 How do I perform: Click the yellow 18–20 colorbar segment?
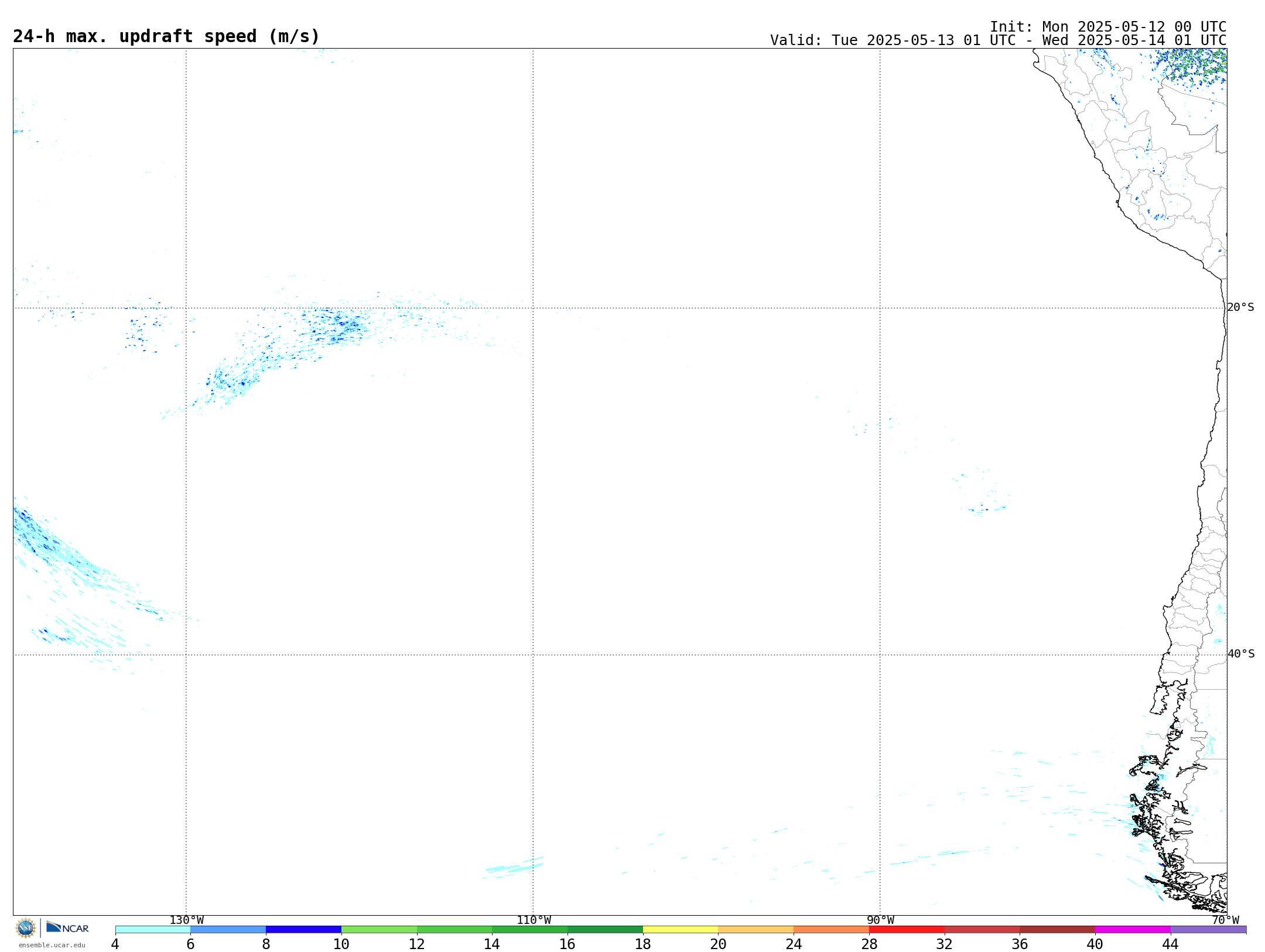[681, 930]
